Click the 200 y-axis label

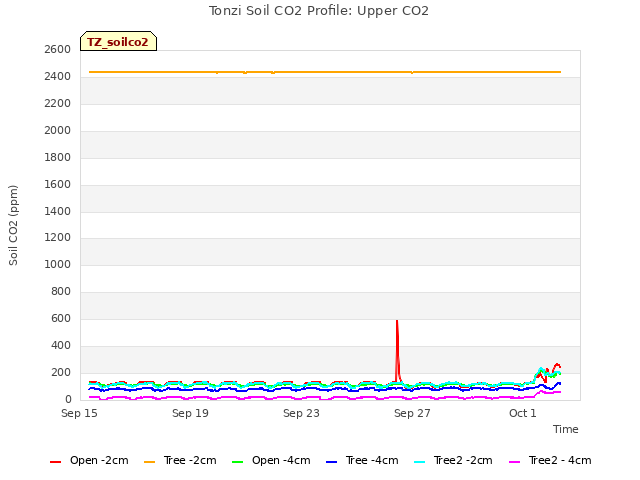coord(61,372)
